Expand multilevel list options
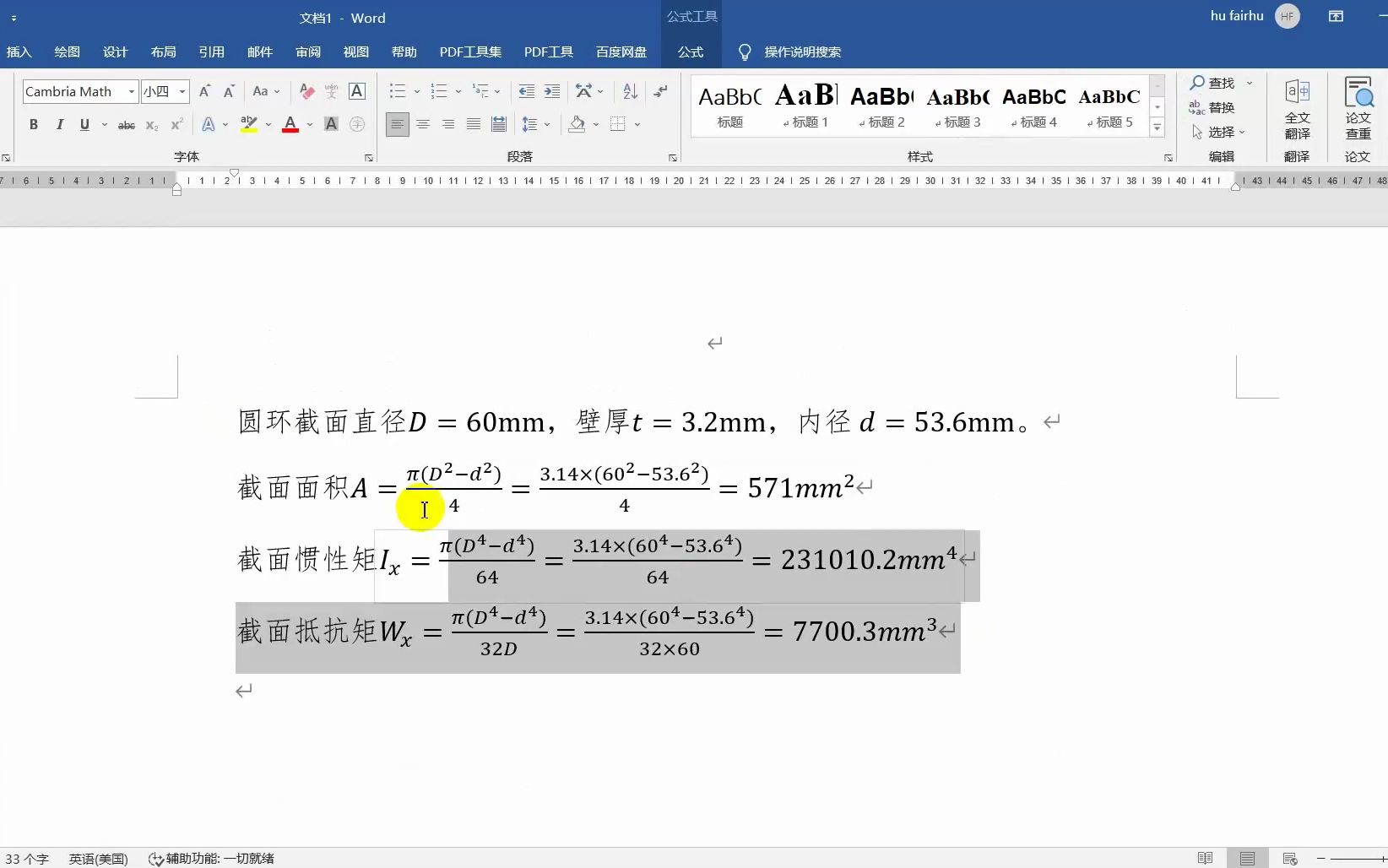 [x=497, y=91]
